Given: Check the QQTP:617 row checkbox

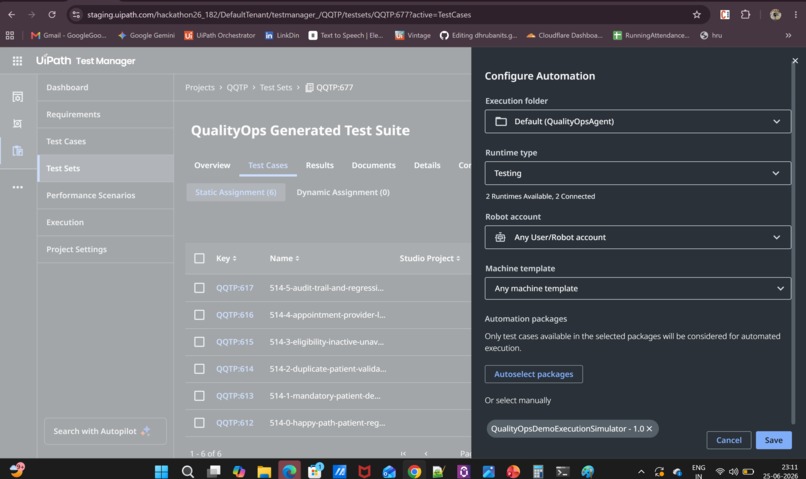Looking at the screenshot, I should tap(199, 288).
